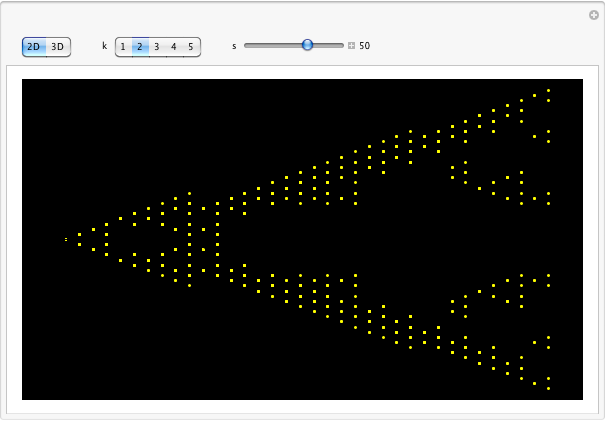Click the black gap in the middle-right of the plot
This screenshot has width=605, height=422.
[500, 240]
